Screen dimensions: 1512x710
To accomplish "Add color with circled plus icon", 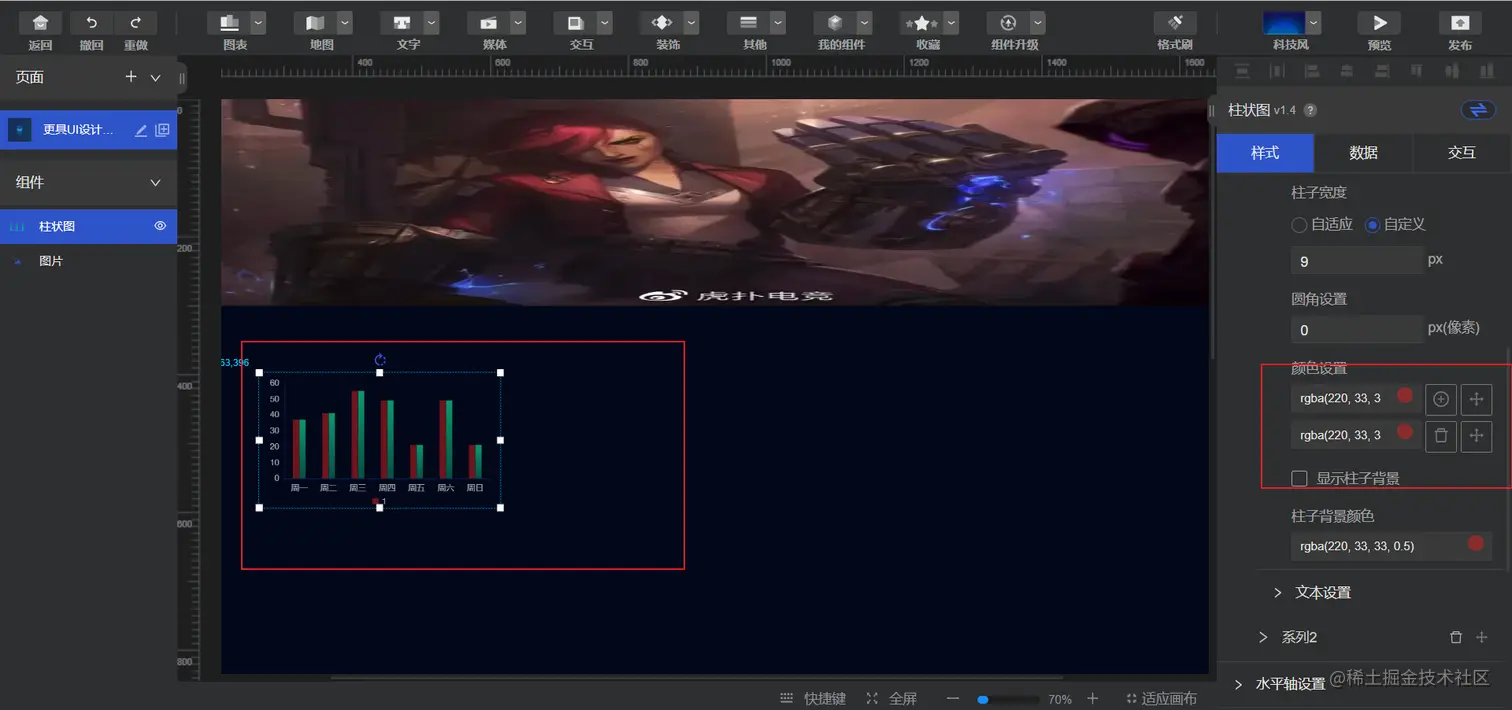I will coord(1441,399).
